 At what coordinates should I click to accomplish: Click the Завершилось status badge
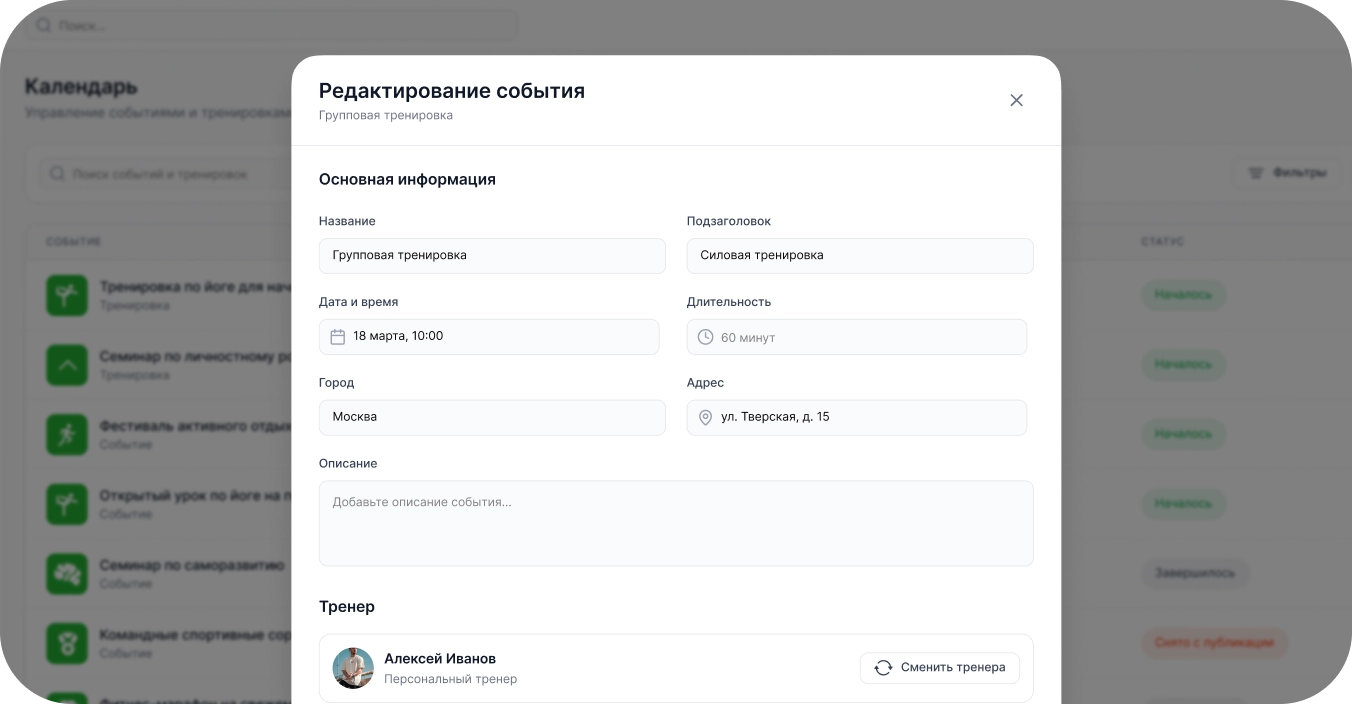pos(1196,573)
